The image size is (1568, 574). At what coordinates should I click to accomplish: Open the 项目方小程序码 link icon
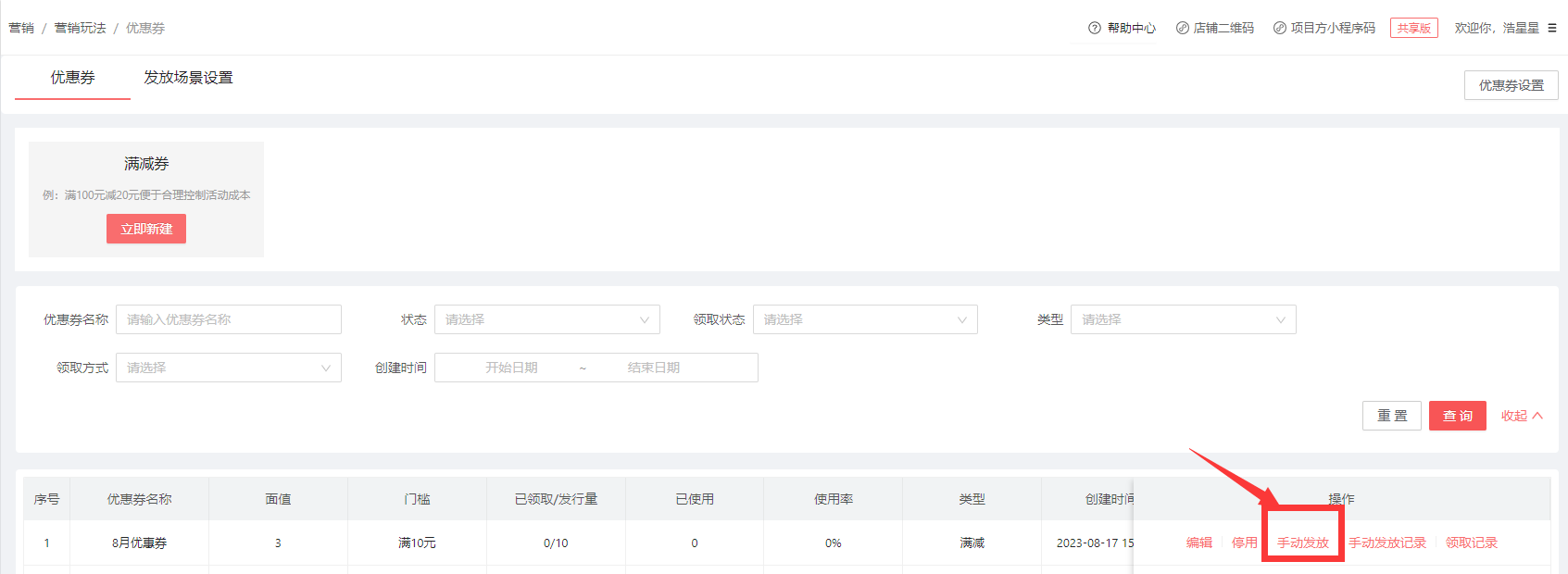coord(1279,28)
